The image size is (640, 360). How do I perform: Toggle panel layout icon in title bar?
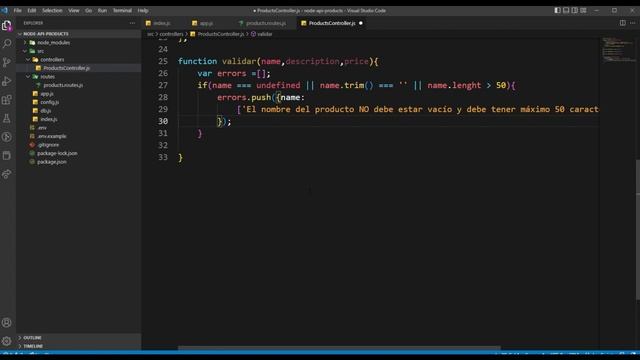click(x=566, y=10)
